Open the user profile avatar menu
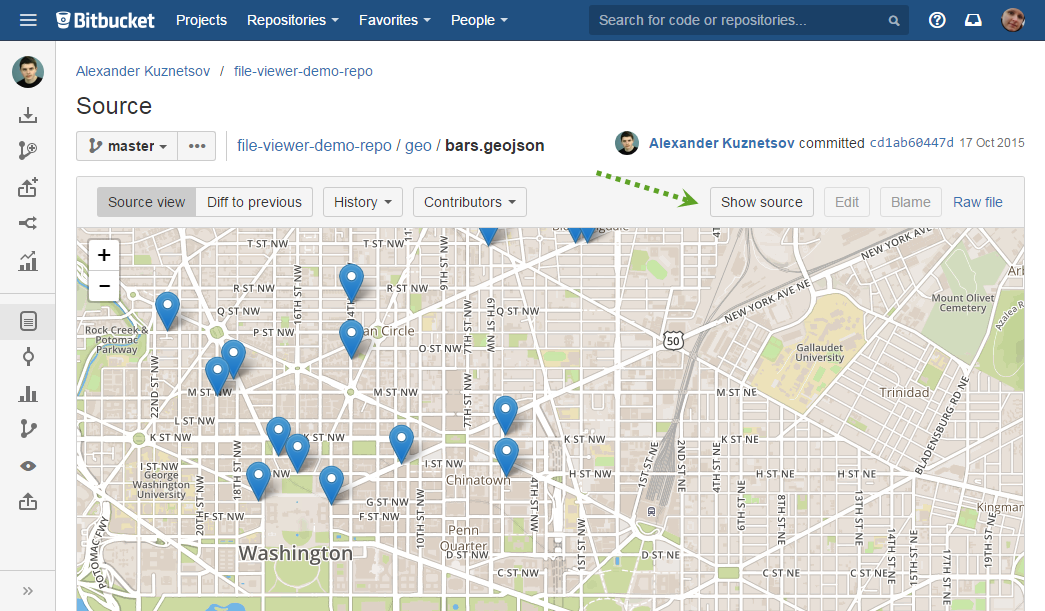The image size is (1045, 611). tap(1013, 20)
